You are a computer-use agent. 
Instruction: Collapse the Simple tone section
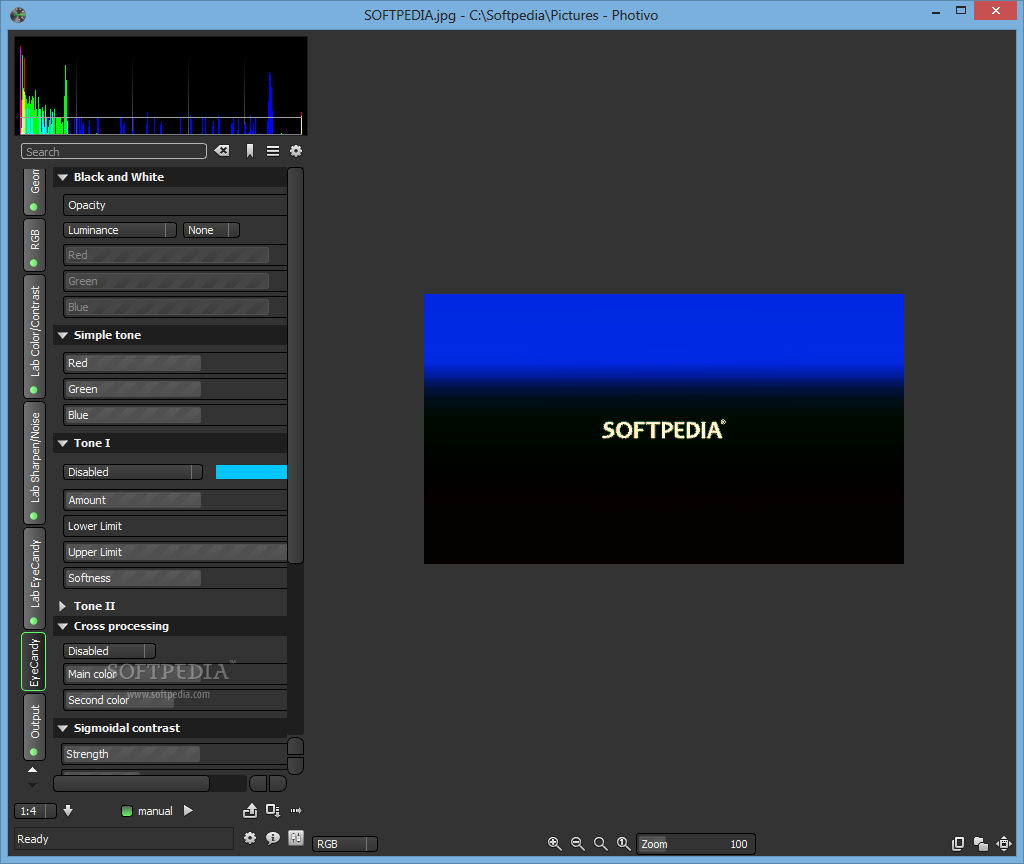[x=63, y=335]
